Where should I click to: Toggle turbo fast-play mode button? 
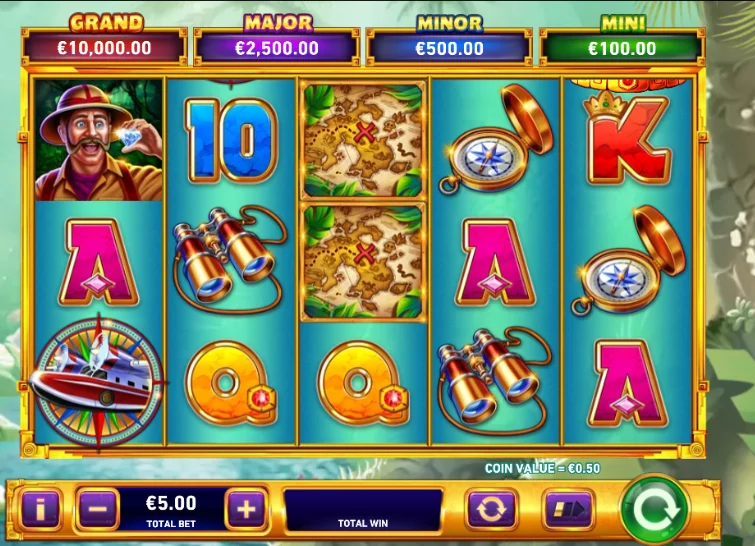[568, 508]
